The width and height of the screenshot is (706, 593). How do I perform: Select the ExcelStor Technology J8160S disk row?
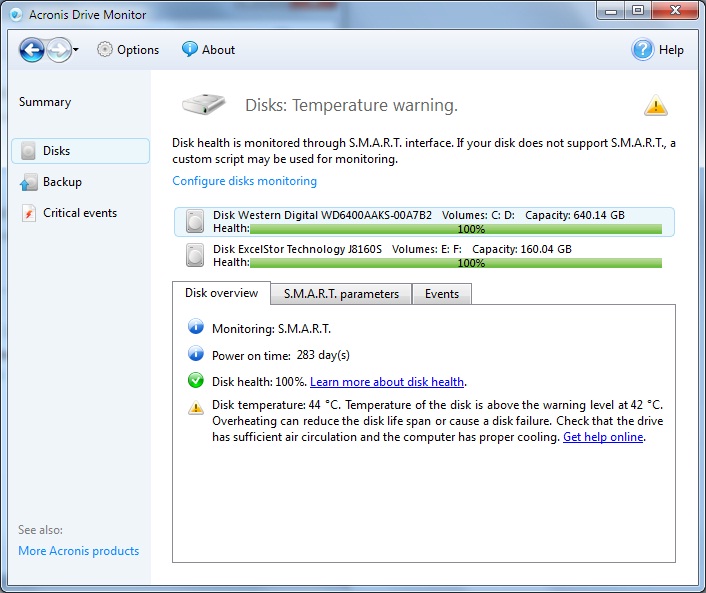click(424, 256)
